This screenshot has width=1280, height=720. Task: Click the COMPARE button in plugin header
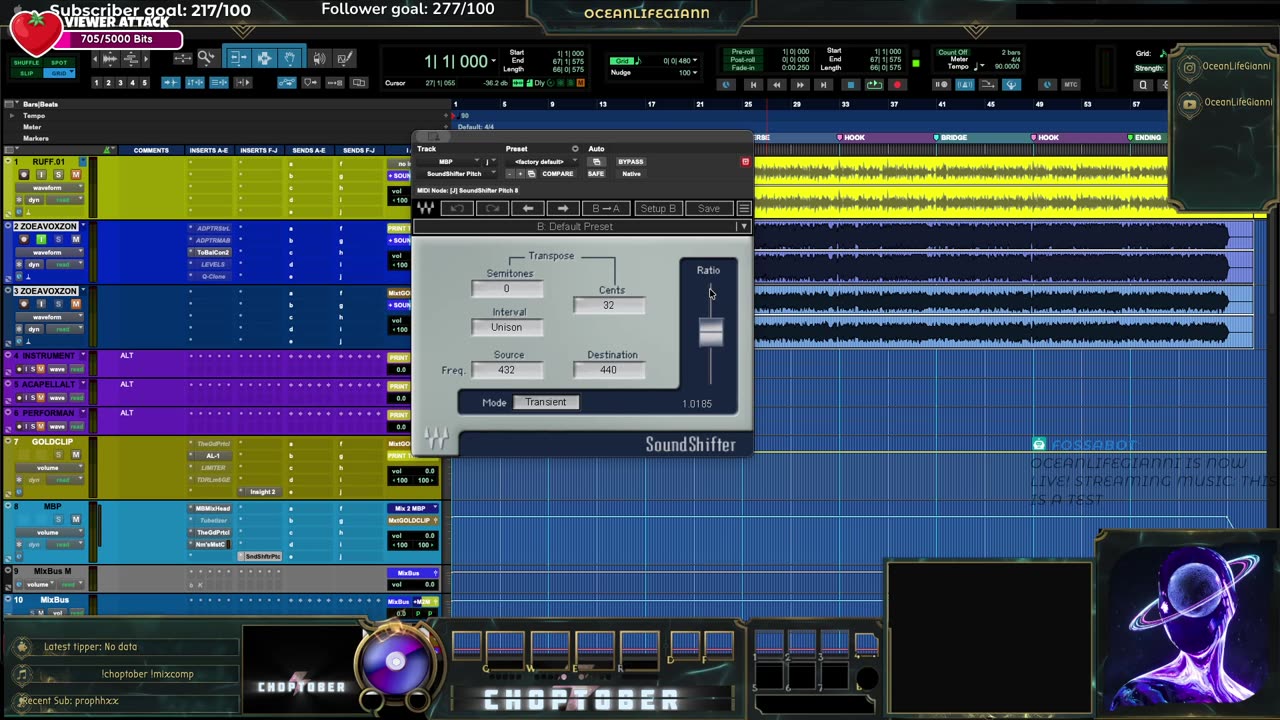pos(557,174)
